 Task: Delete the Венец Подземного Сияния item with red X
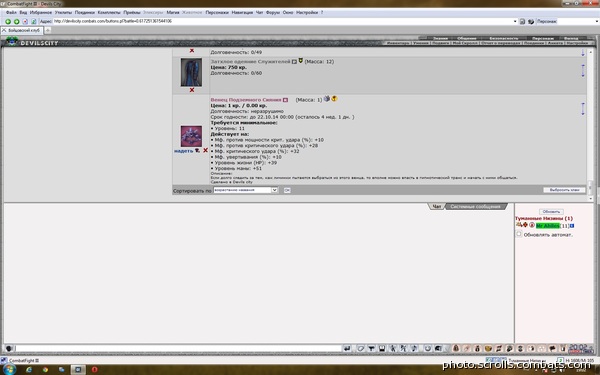click(205, 150)
